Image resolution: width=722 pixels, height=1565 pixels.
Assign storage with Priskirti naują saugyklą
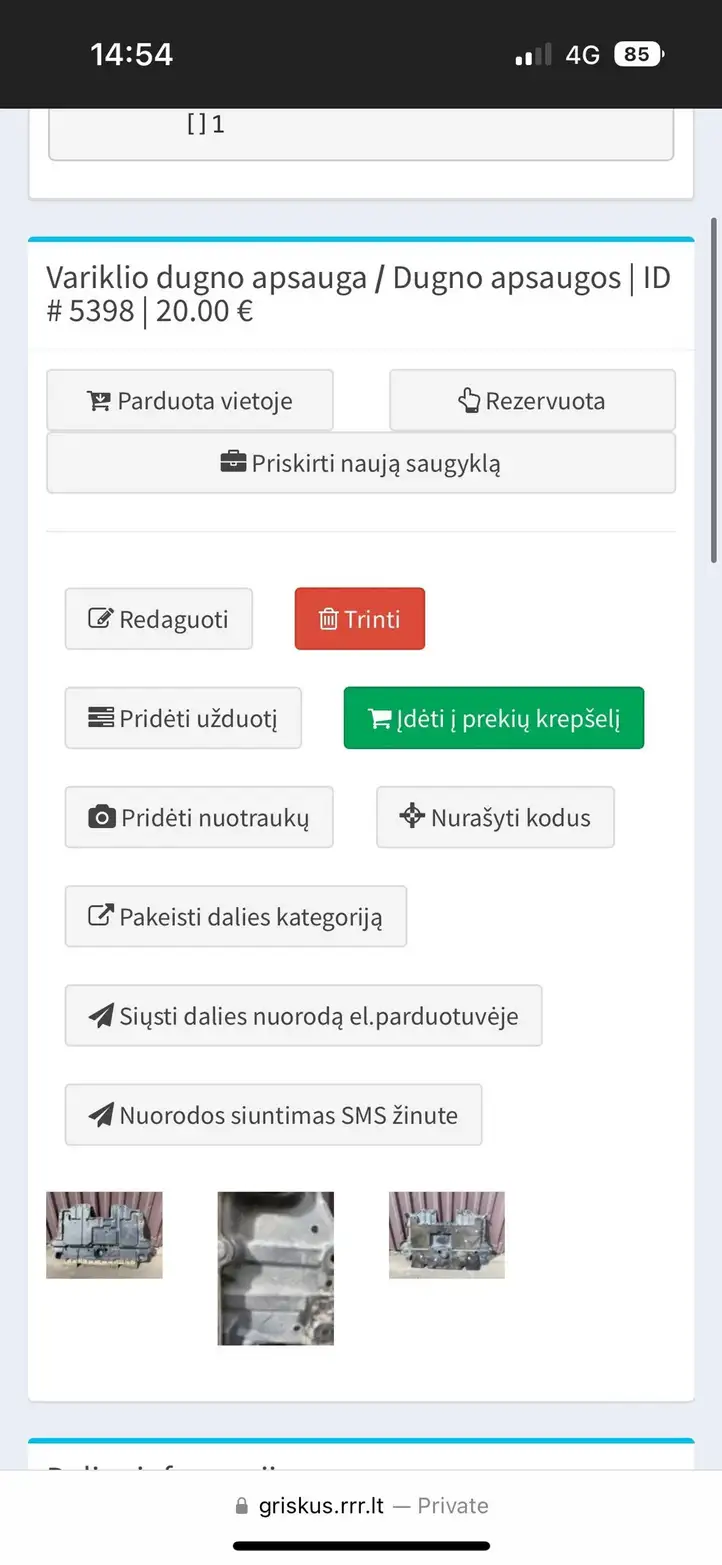point(361,463)
